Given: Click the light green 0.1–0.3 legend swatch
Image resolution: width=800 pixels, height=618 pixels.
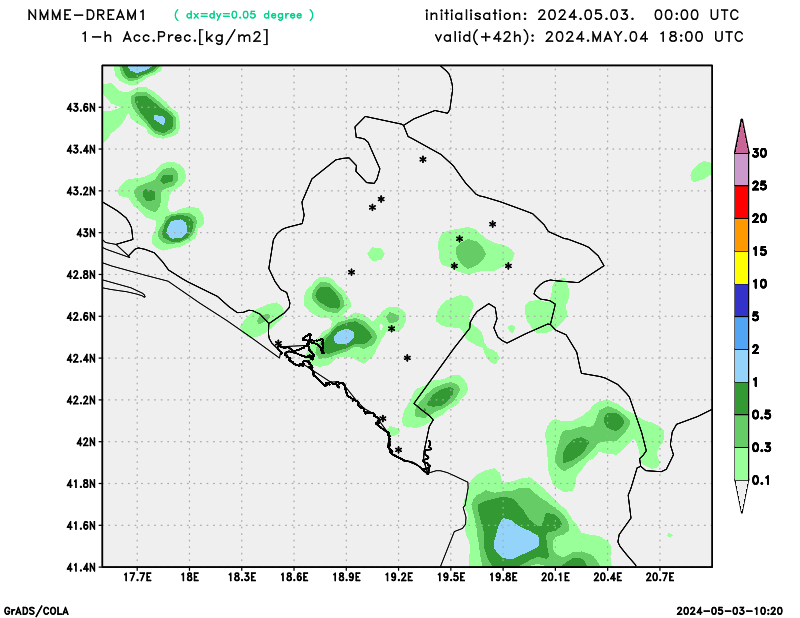Looking at the screenshot, I should [741, 464].
